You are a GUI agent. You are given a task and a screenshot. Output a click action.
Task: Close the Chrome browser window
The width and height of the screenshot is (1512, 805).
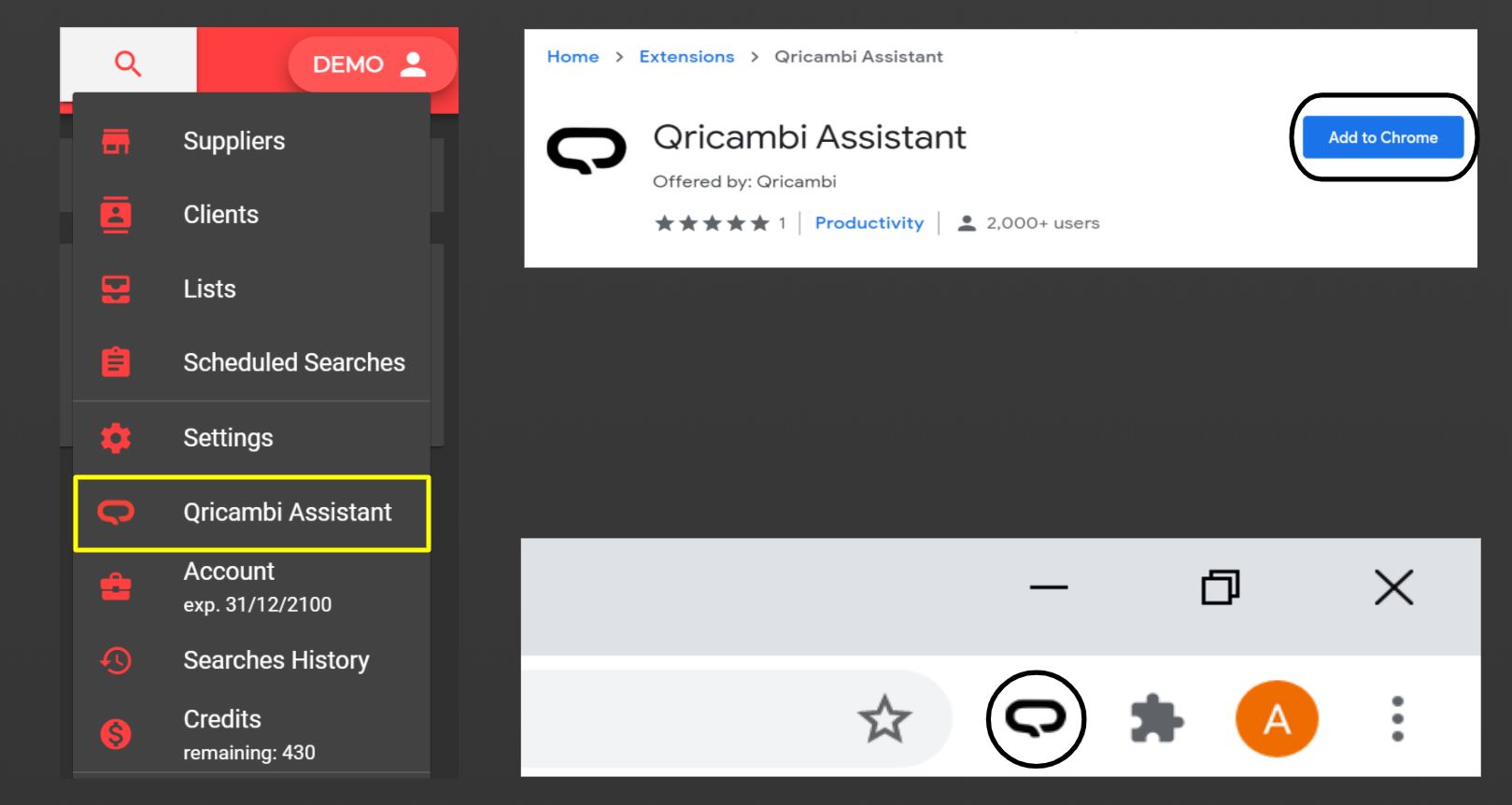click(1394, 587)
